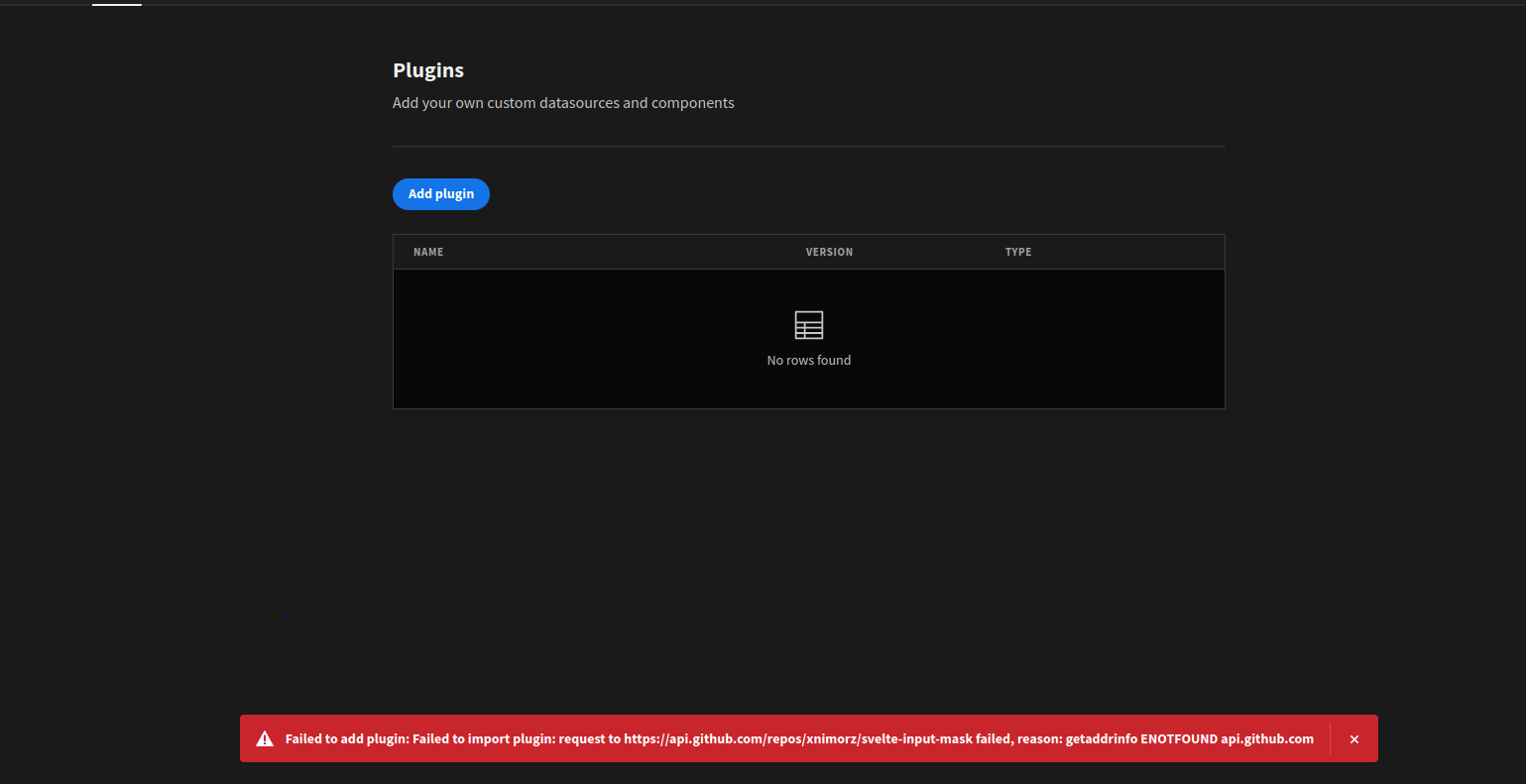Click the empty-table grid icon
This screenshot has height=784, width=1526.
808,325
